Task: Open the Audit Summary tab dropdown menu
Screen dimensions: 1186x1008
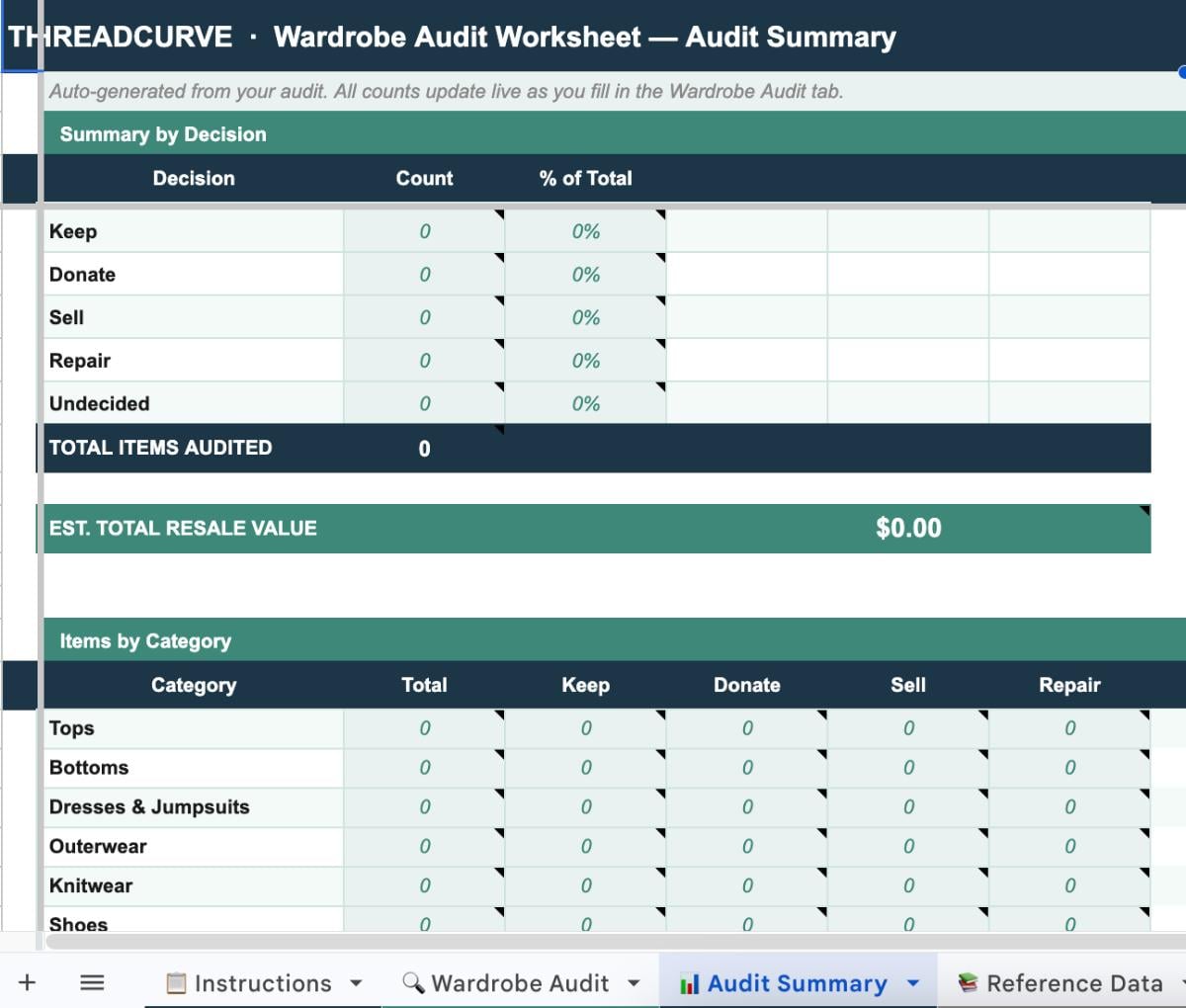Action: 911,982
